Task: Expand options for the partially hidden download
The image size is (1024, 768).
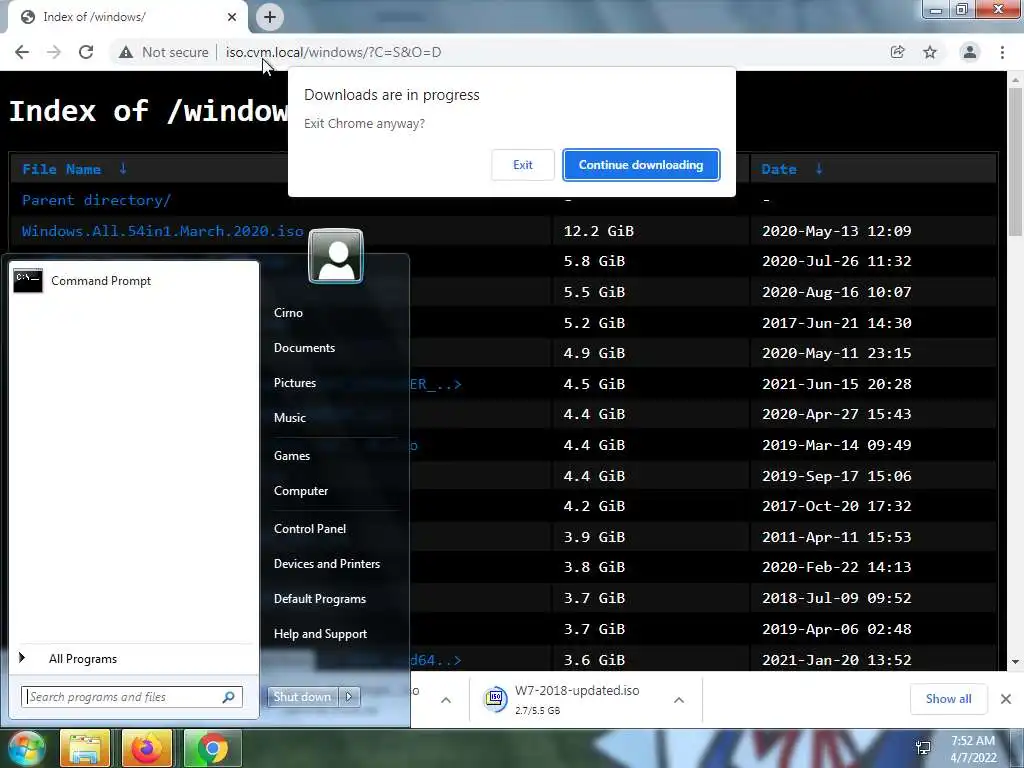Action: coord(445,700)
